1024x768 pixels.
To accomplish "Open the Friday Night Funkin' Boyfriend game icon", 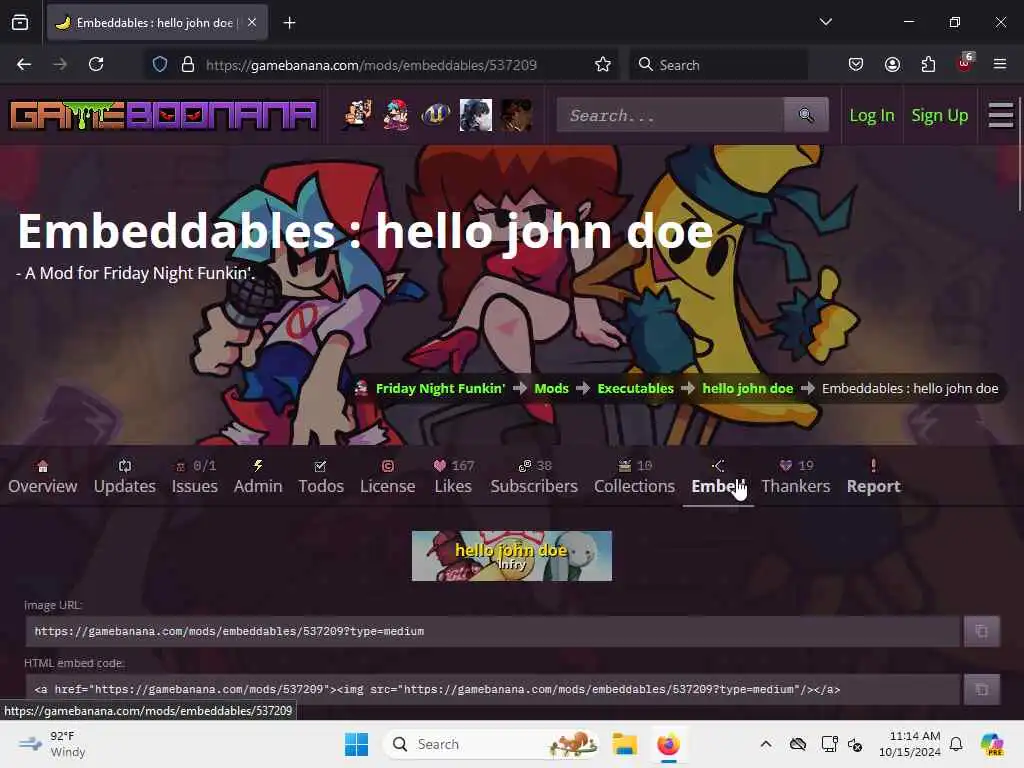I will tap(396, 116).
